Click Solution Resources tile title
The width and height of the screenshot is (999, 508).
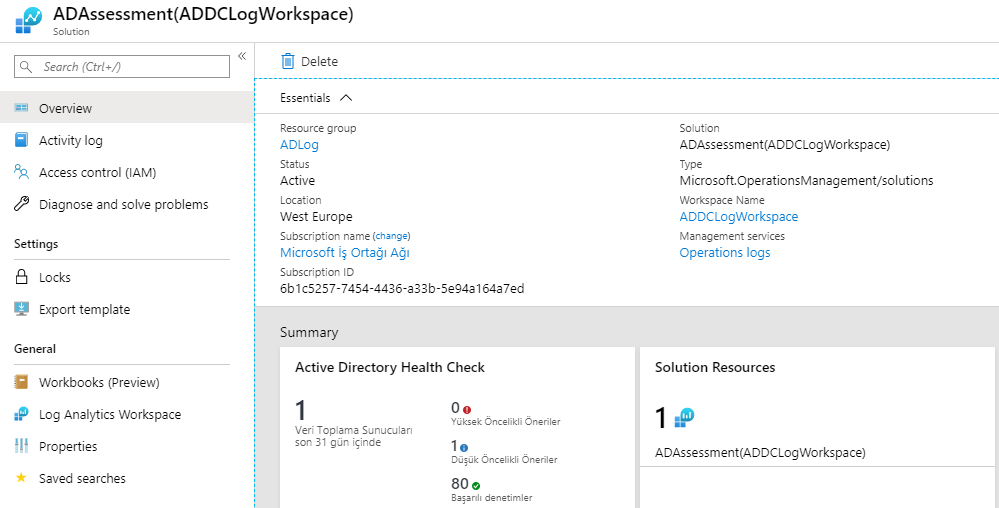point(715,367)
